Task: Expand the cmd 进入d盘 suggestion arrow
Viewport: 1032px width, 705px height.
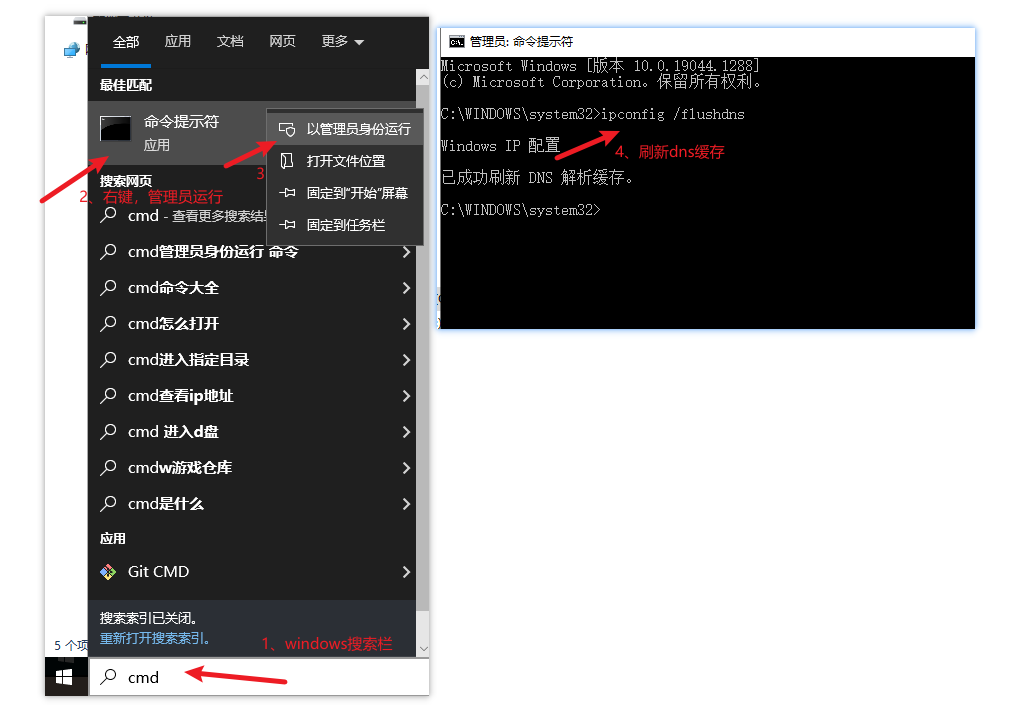Action: click(x=406, y=432)
